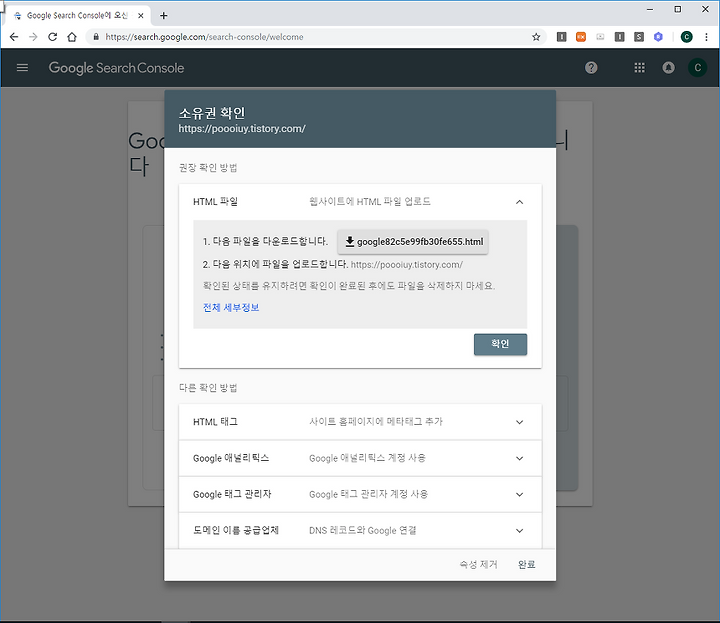720x623 pixels.
Task: Show notifications bell icon
Action: coord(668,68)
